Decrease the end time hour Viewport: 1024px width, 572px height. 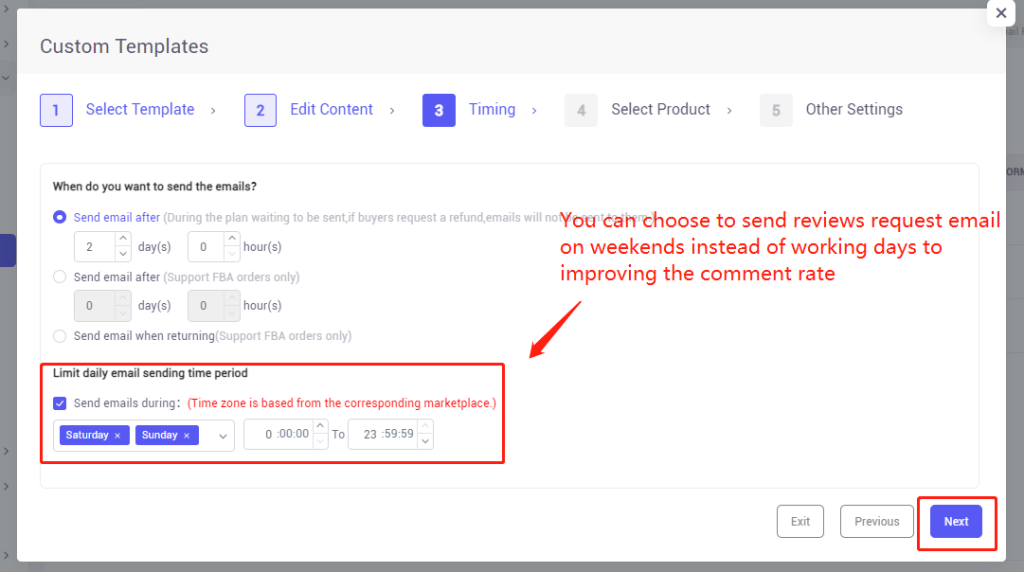click(425, 442)
